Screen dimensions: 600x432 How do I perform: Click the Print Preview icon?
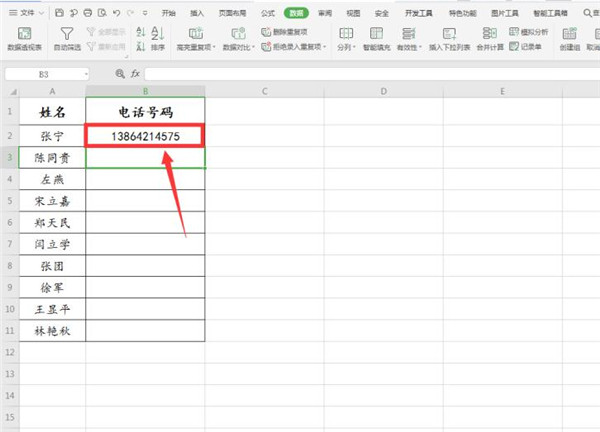point(102,13)
